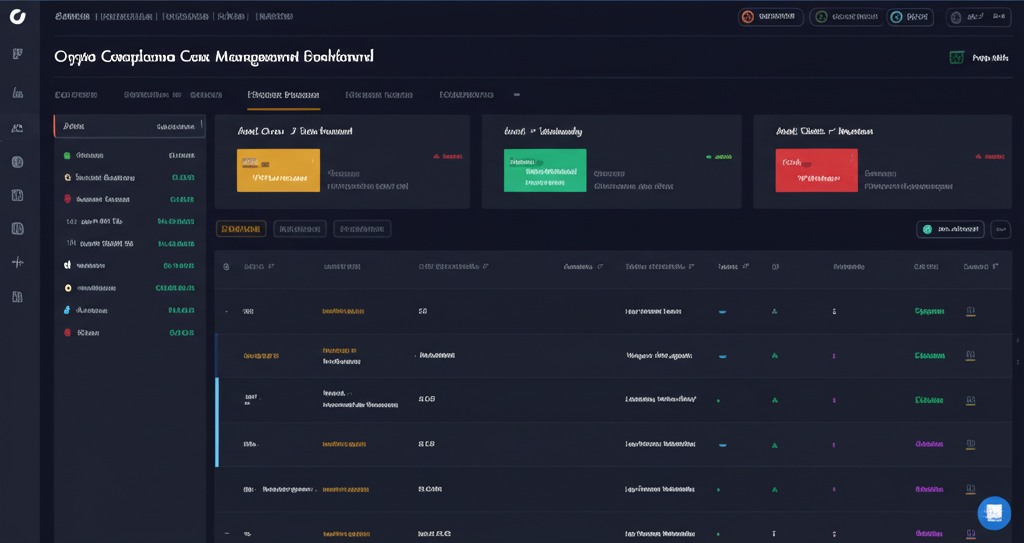Click the orange-icon pill in the top bar
This screenshot has width=1024, height=543.
pos(770,17)
